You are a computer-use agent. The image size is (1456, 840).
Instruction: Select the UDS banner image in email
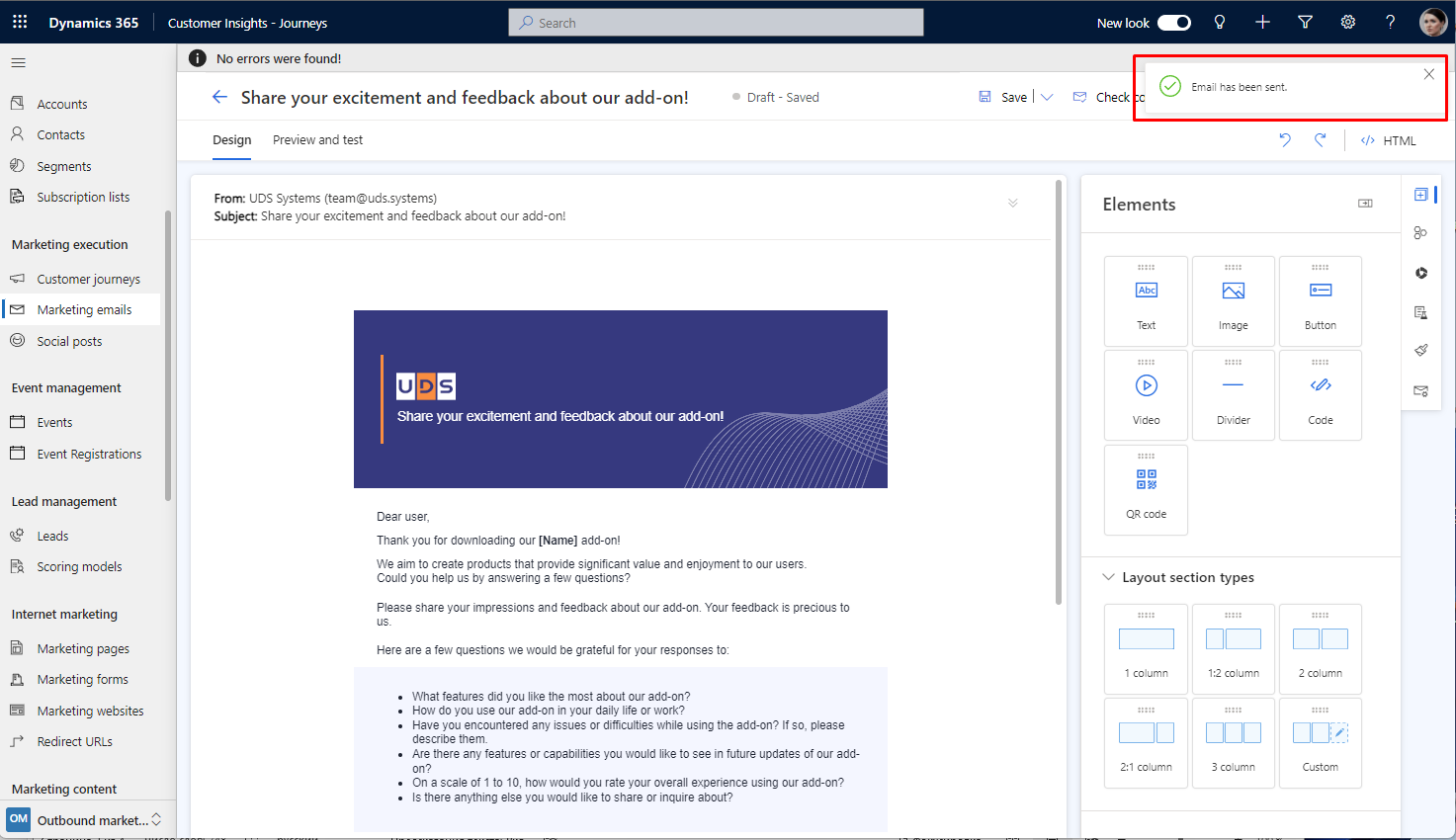pyautogui.click(x=621, y=399)
